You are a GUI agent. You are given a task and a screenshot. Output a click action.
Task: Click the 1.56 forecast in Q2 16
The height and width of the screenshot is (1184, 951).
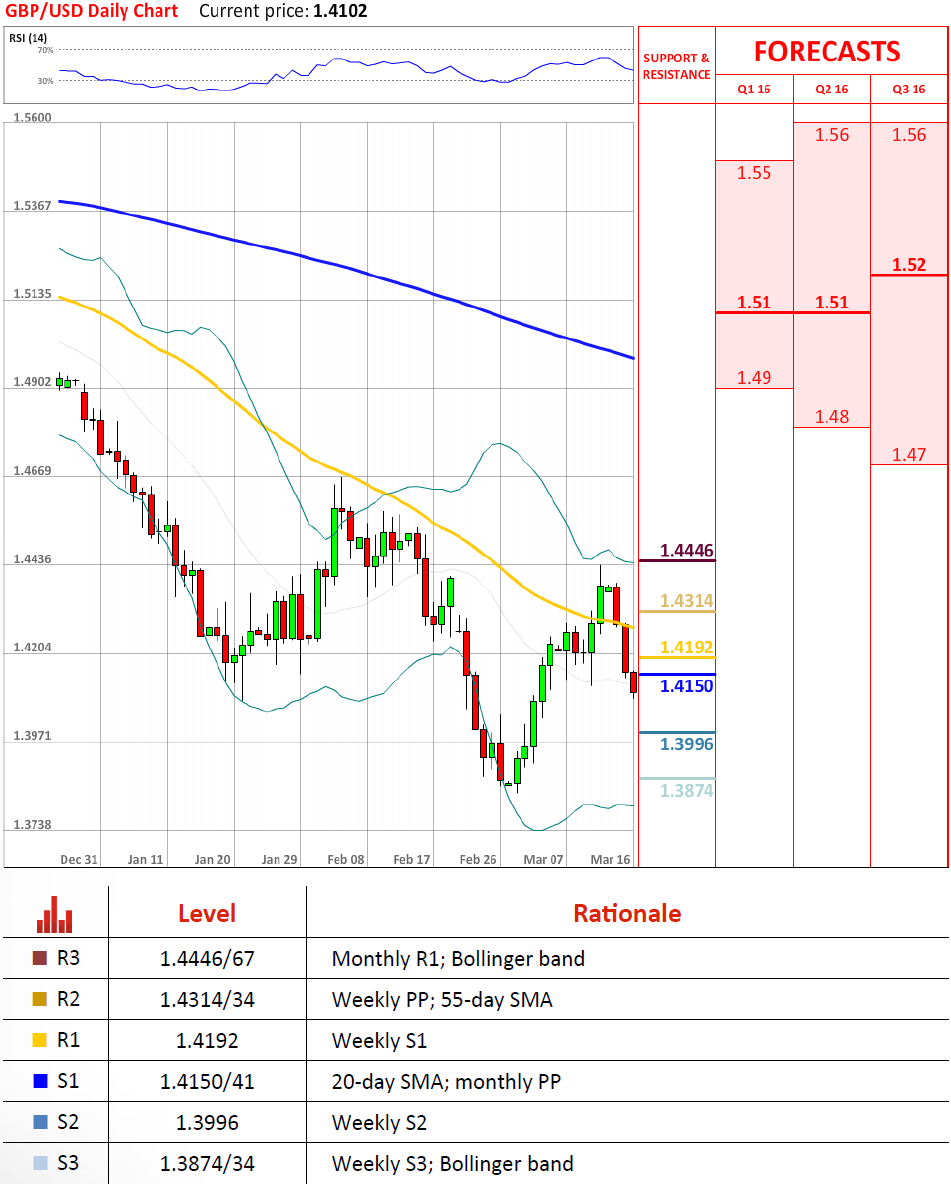832,135
